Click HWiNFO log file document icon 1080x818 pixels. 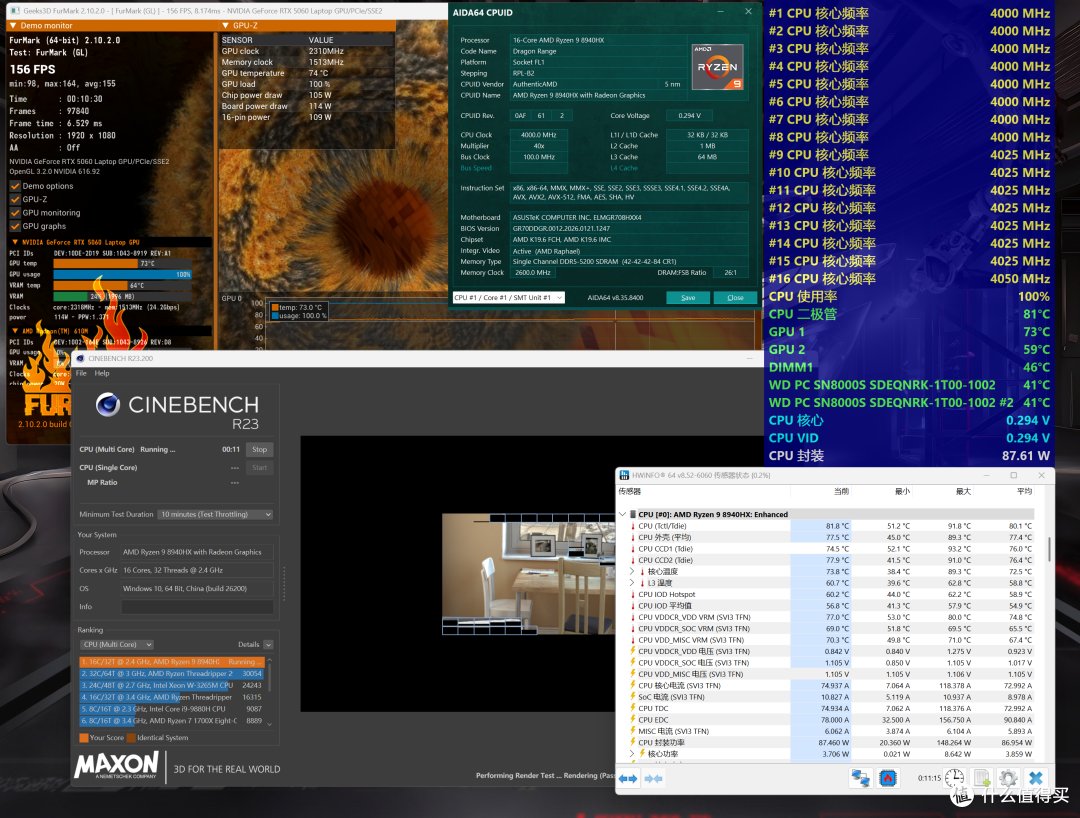[982, 779]
